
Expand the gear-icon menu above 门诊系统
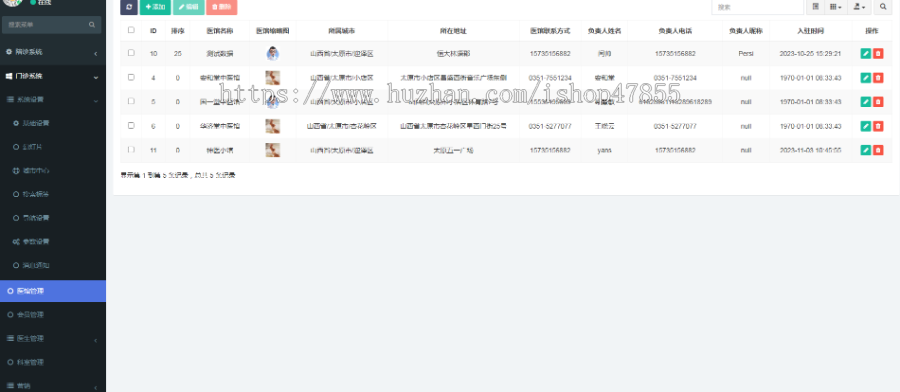click(x=53, y=52)
